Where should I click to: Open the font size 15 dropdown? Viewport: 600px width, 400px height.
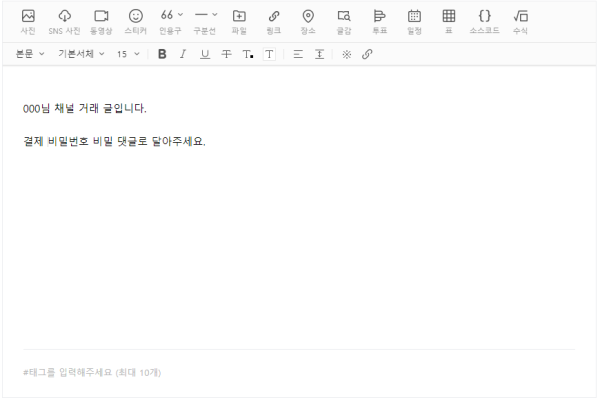tap(128, 54)
